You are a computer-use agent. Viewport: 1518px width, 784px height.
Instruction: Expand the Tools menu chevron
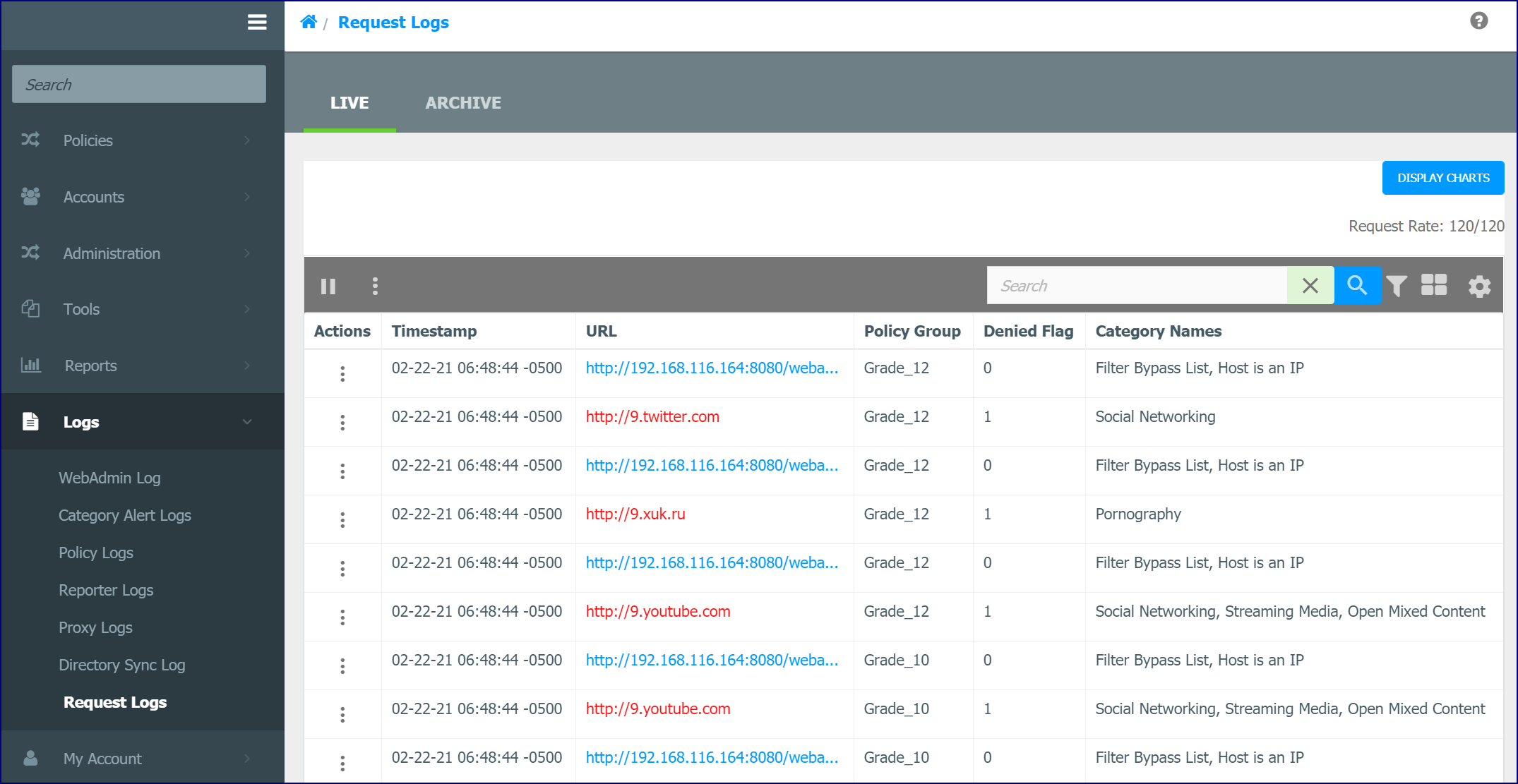click(x=247, y=308)
